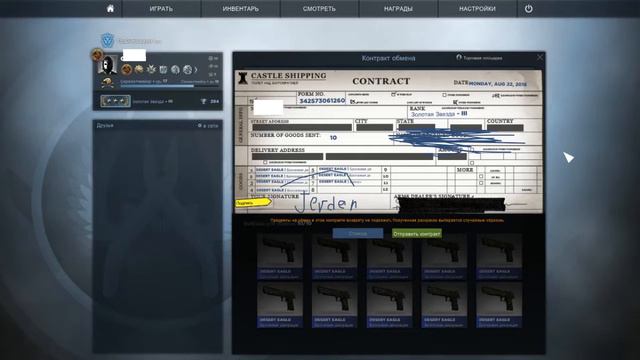640x360 pixels.
Task: Select the first bronze medal in profile row
Action: (127, 69)
